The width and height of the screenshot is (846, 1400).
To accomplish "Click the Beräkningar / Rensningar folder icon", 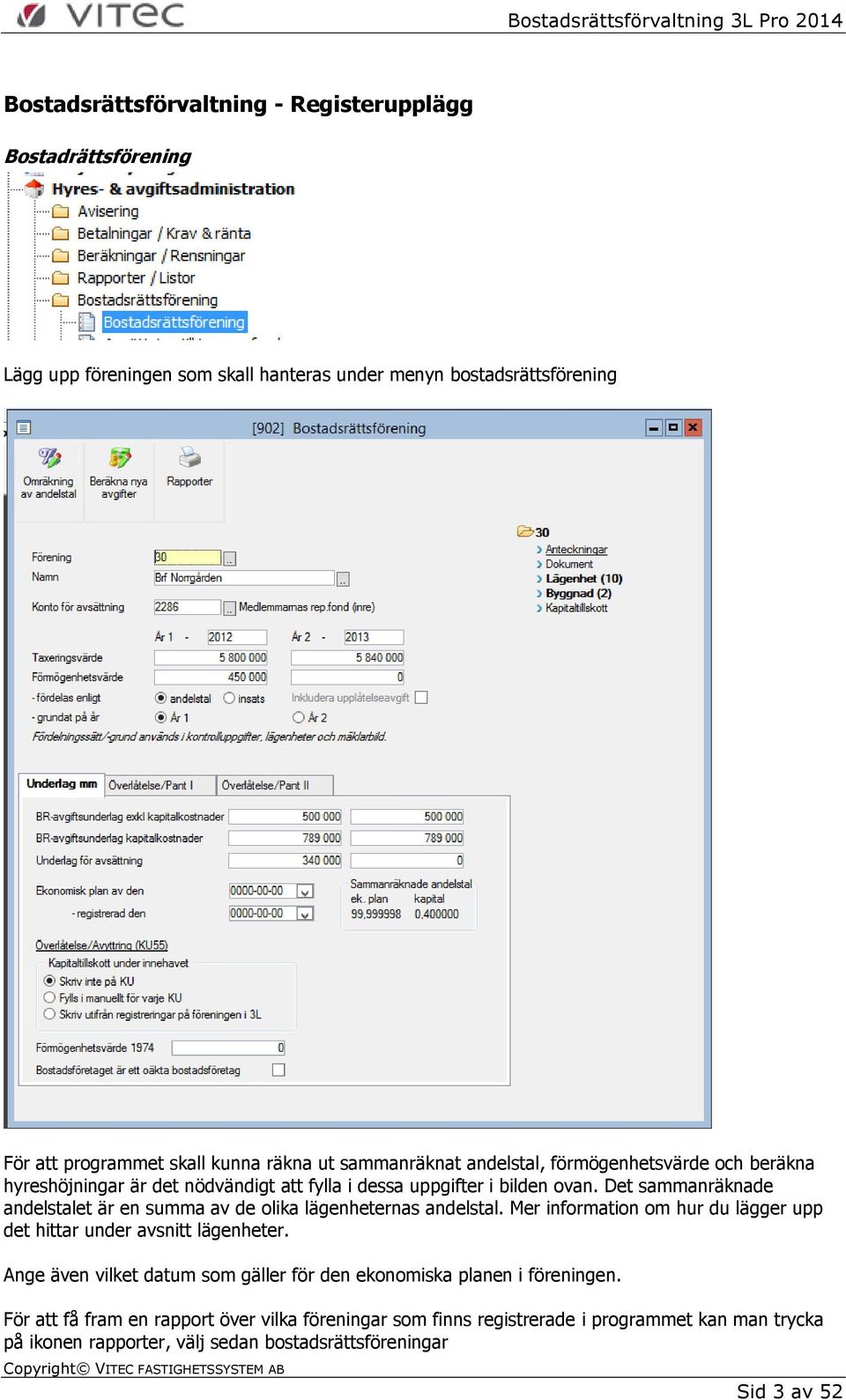I will coord(61,256).
